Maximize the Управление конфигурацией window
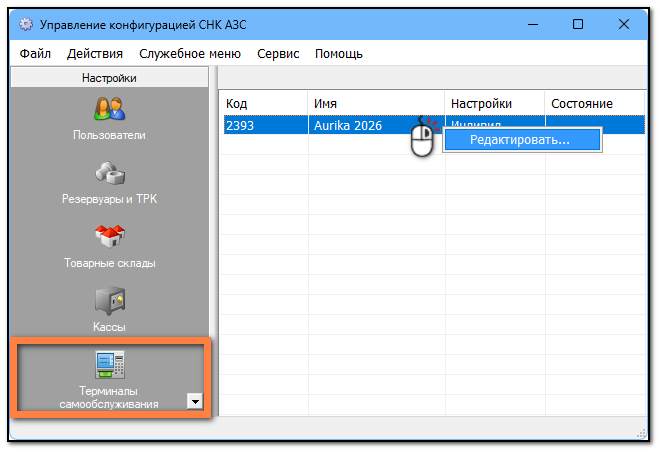 pyautogui.click(x=578, y=24)
